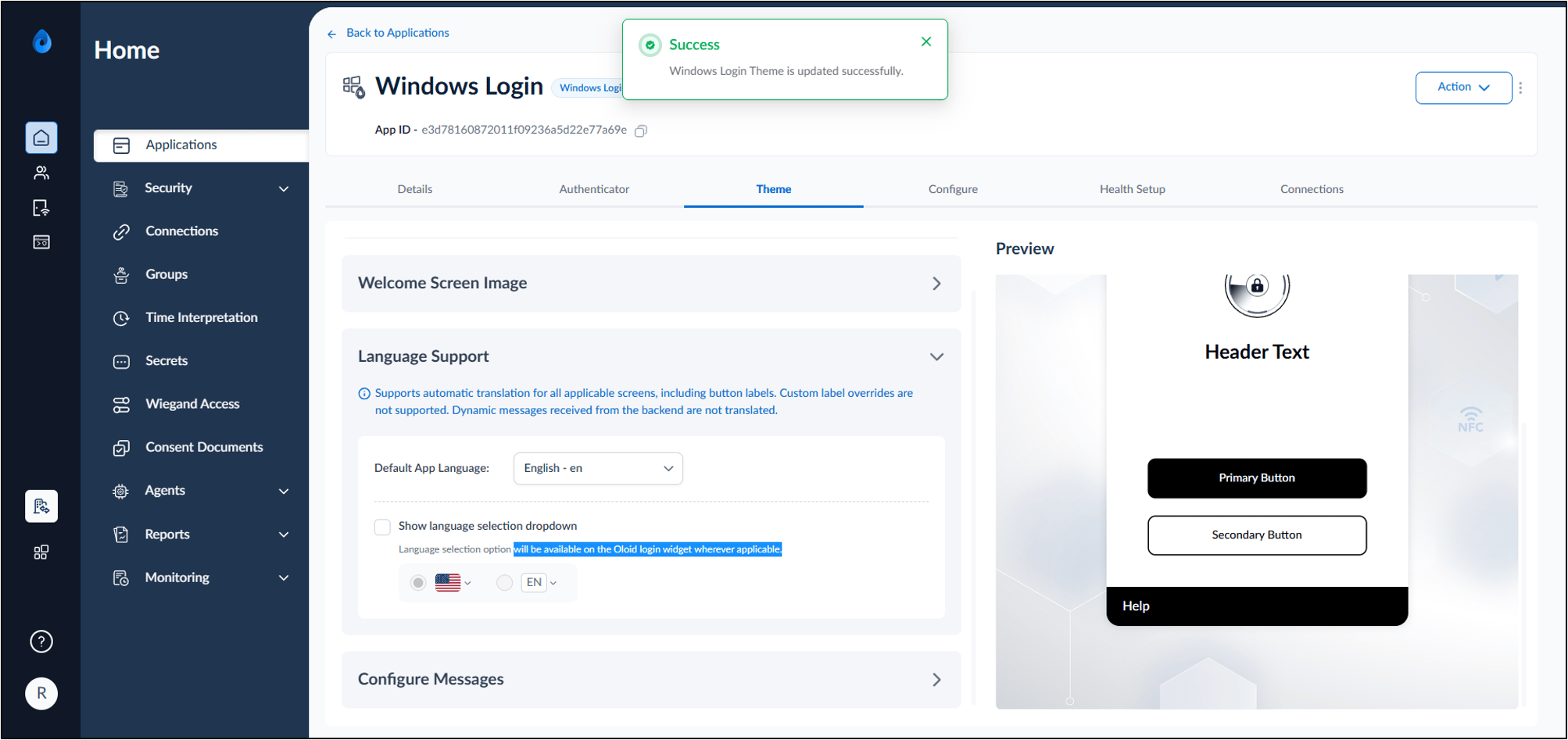
Task: Expand the Agents sidebar submenu
Action: pos(284,491)
